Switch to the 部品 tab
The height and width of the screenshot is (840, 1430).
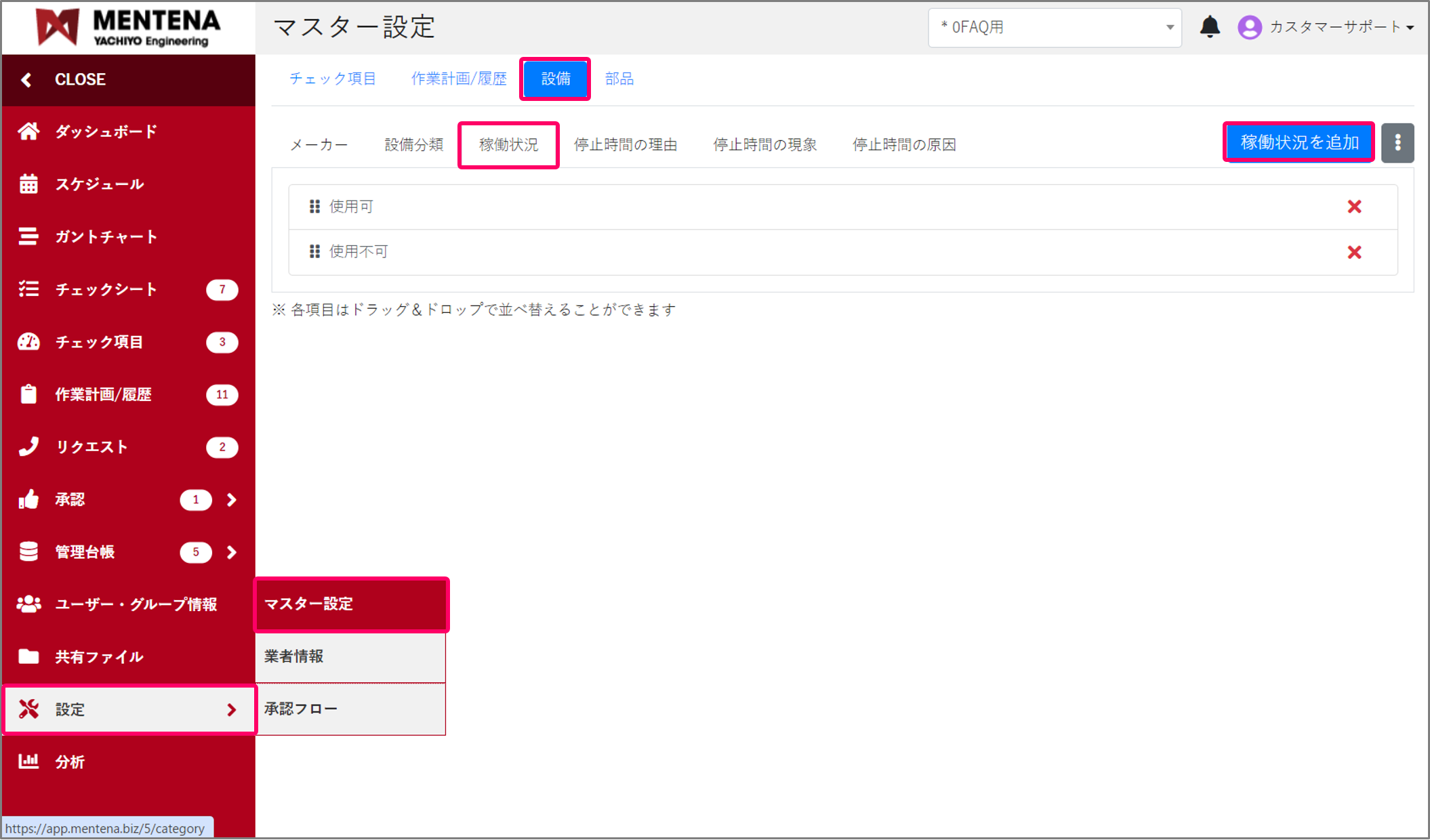pos(619,79)
